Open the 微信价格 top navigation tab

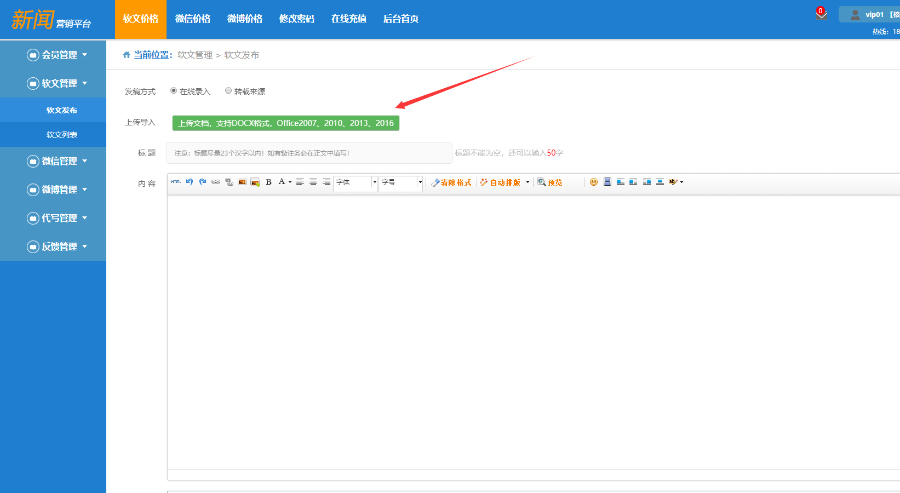(192, 19)
